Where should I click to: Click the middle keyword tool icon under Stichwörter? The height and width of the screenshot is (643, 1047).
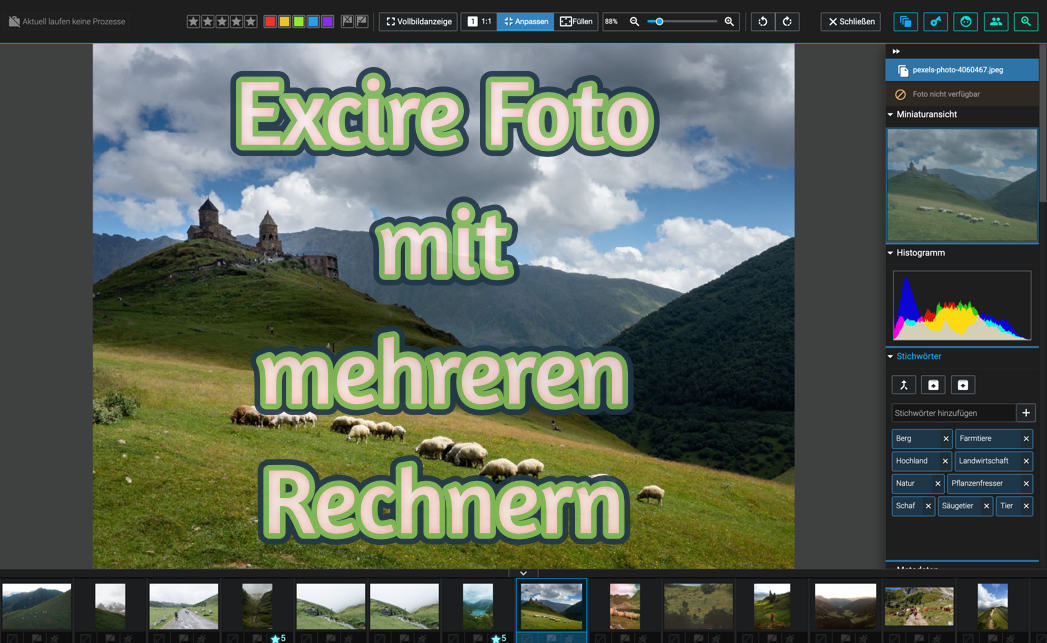coord(933,385)
